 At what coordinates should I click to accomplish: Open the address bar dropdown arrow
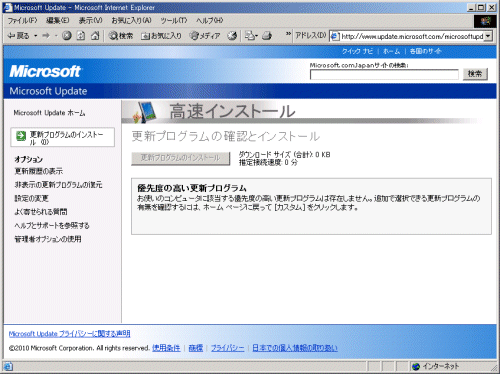click(488, 36)
